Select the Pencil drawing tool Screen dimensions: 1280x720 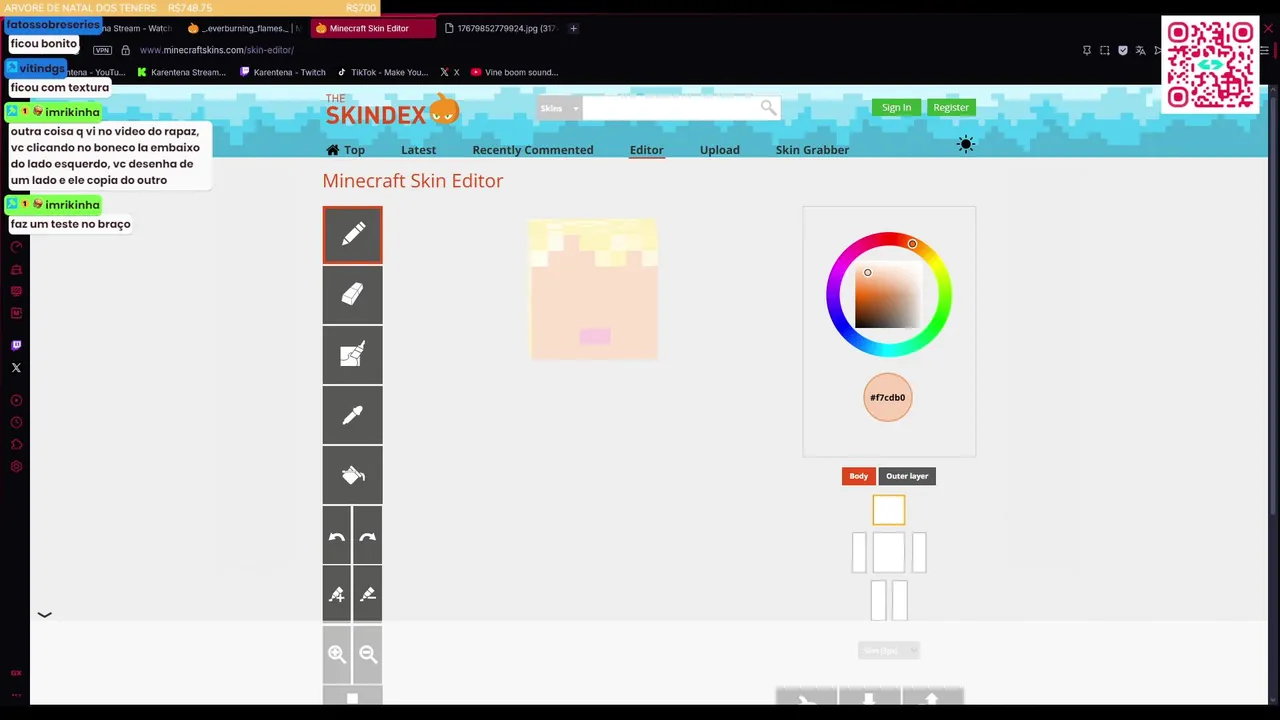click(x=352, y=235)
